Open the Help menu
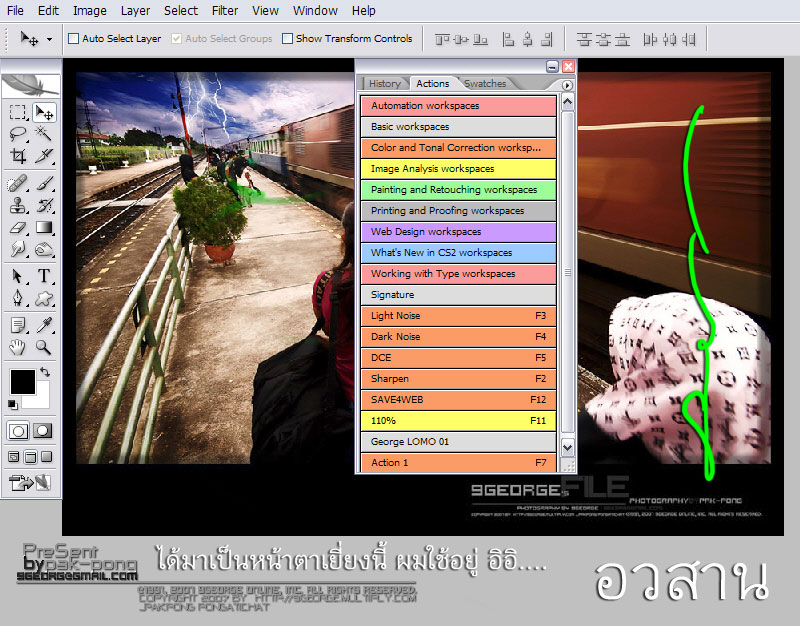800x626 pixels. click(364, 10)
